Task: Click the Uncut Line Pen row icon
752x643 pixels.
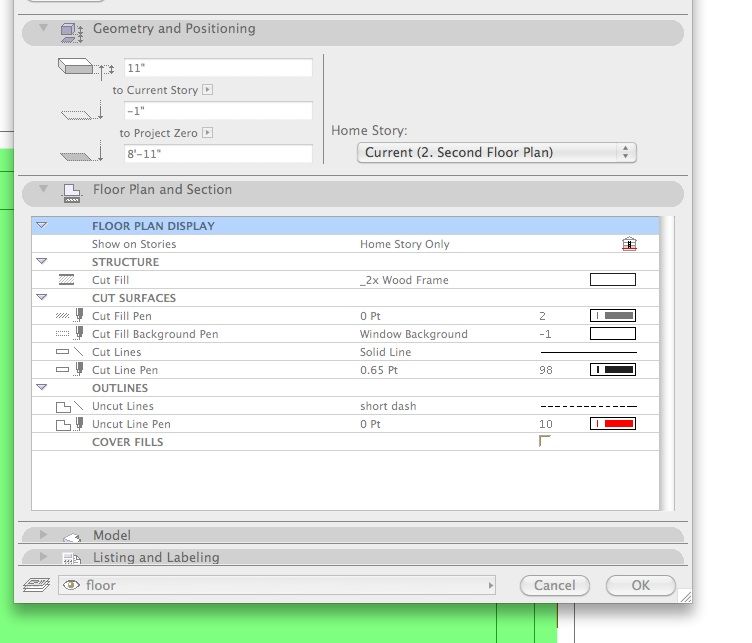Action: pos(70,424)
